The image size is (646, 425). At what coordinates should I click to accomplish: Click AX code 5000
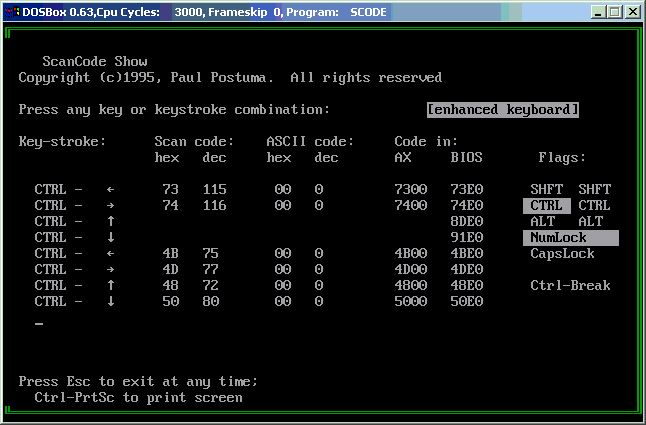point(411,301)
